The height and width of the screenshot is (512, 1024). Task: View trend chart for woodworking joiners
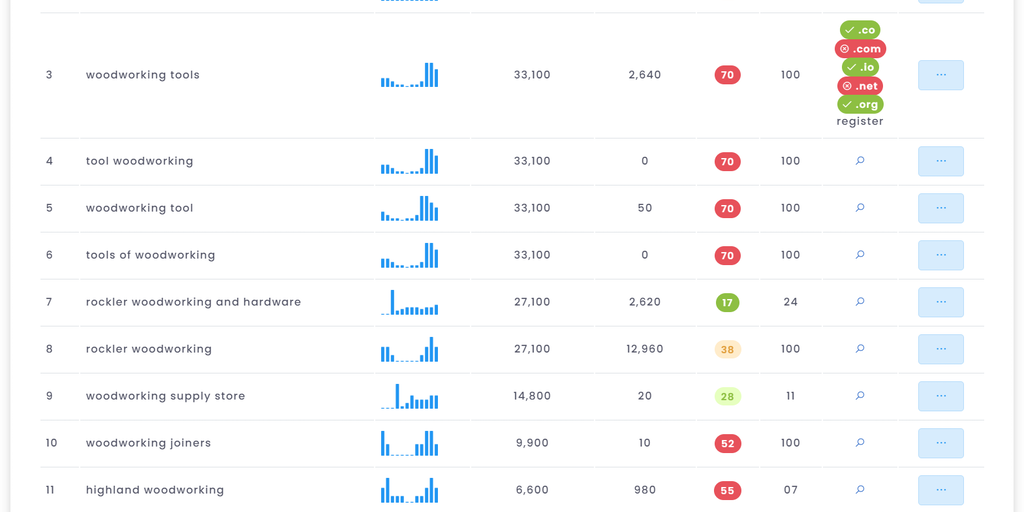[409, 443]
